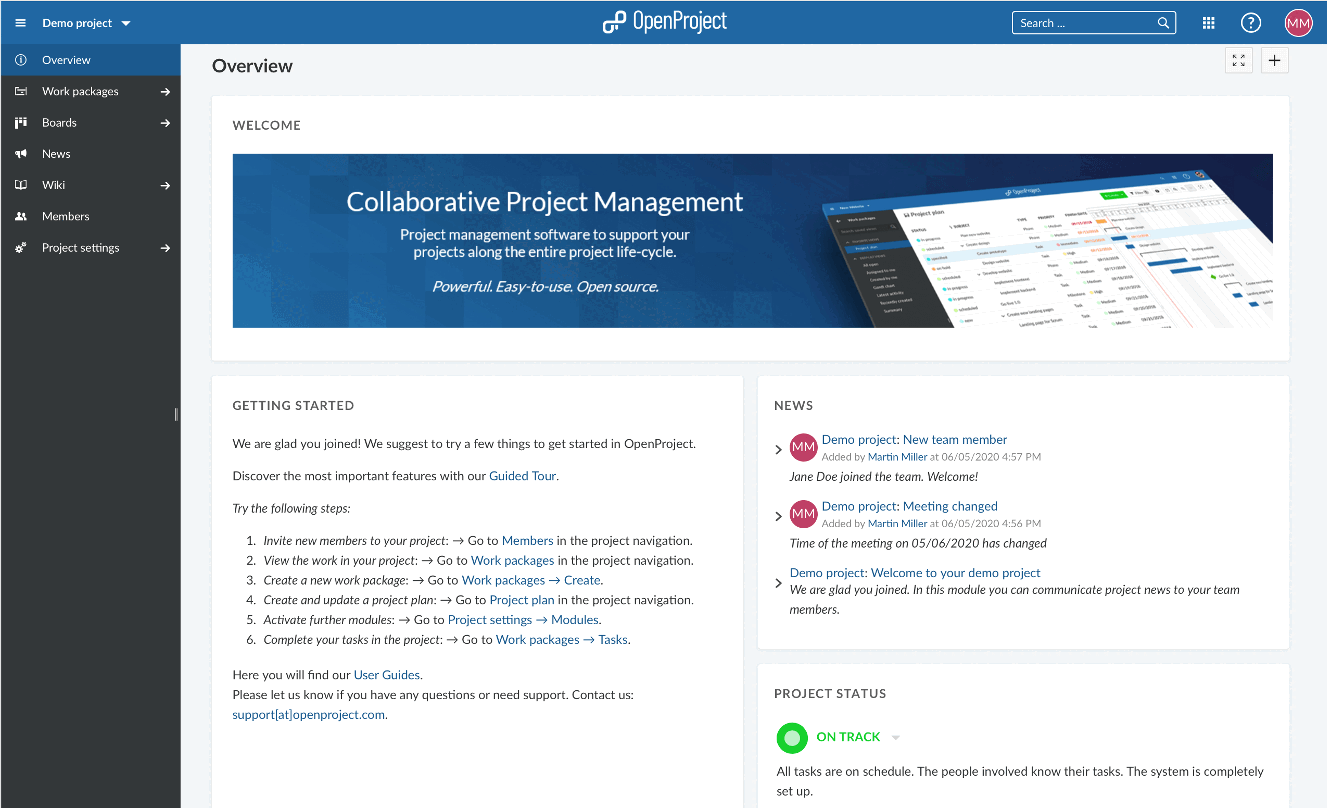Click the News megaphone icon in sidebar

click(x=21, y=153)
